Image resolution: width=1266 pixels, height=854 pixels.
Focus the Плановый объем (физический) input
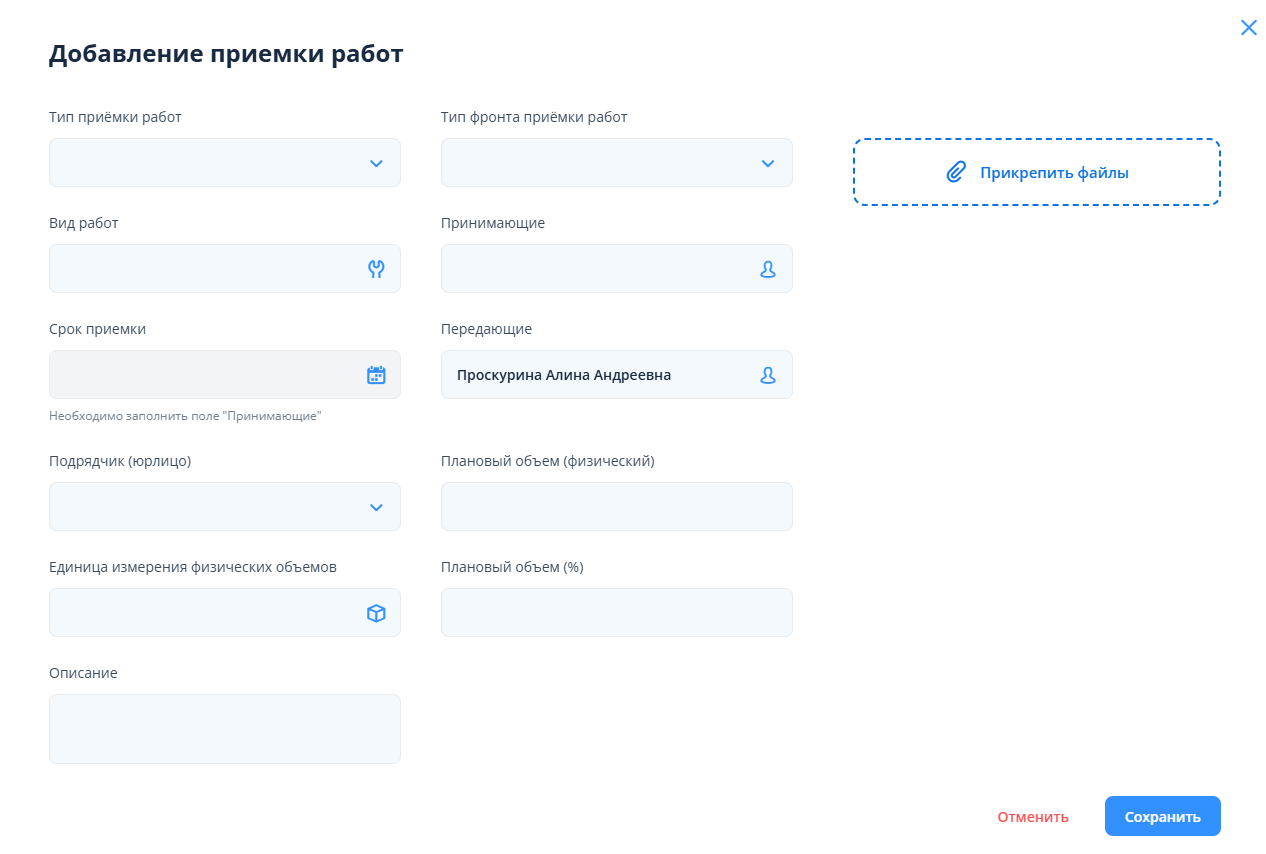click(616, 507)
